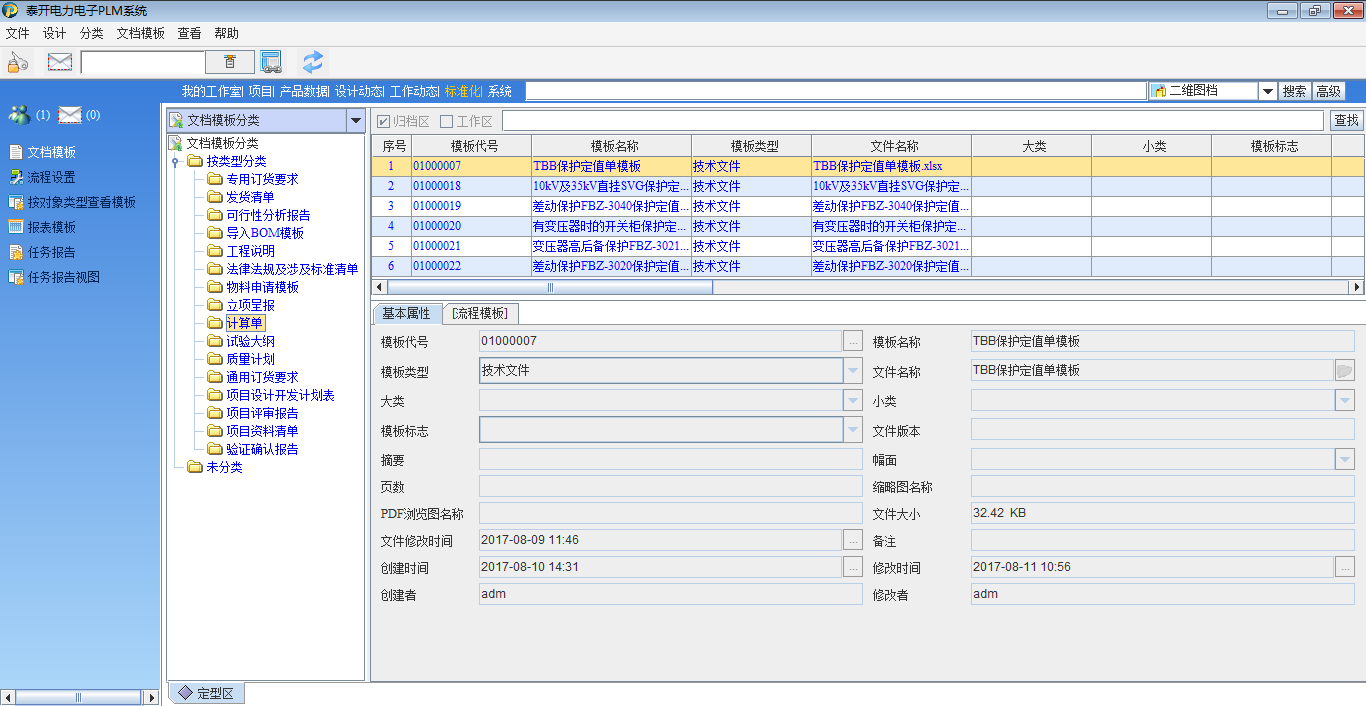Open 任务报告视图 in the sidebar

(x=63, y=277)
